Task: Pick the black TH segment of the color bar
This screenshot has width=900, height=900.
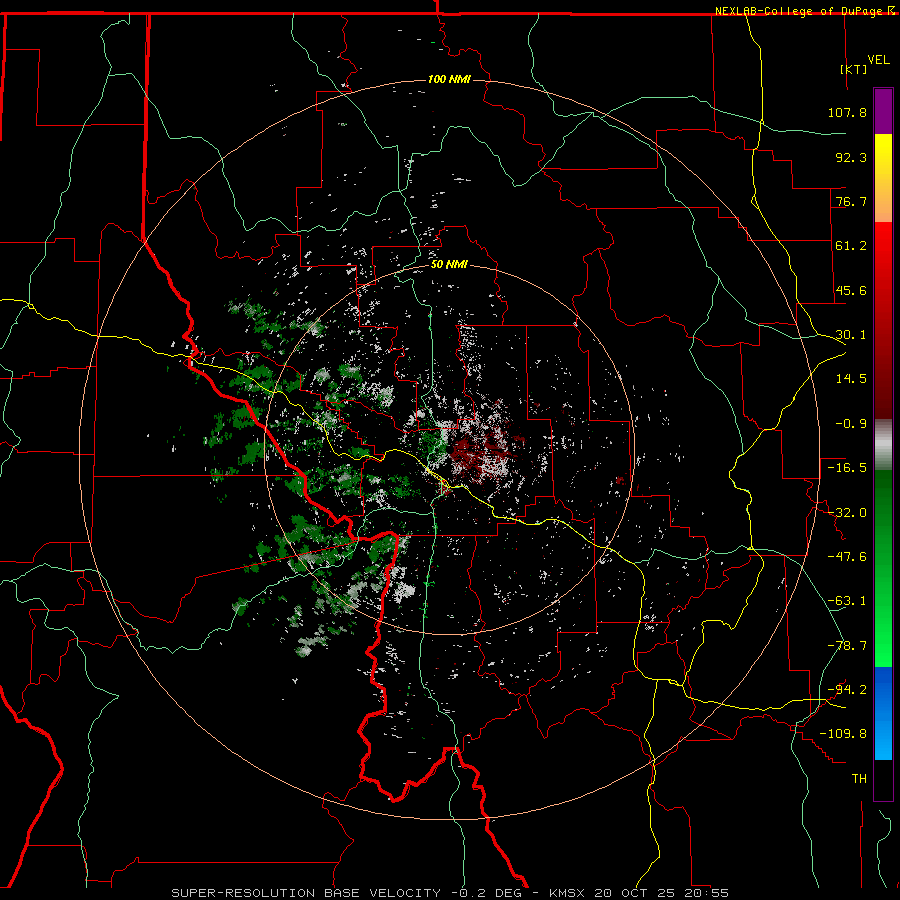Action: point(883,779)
